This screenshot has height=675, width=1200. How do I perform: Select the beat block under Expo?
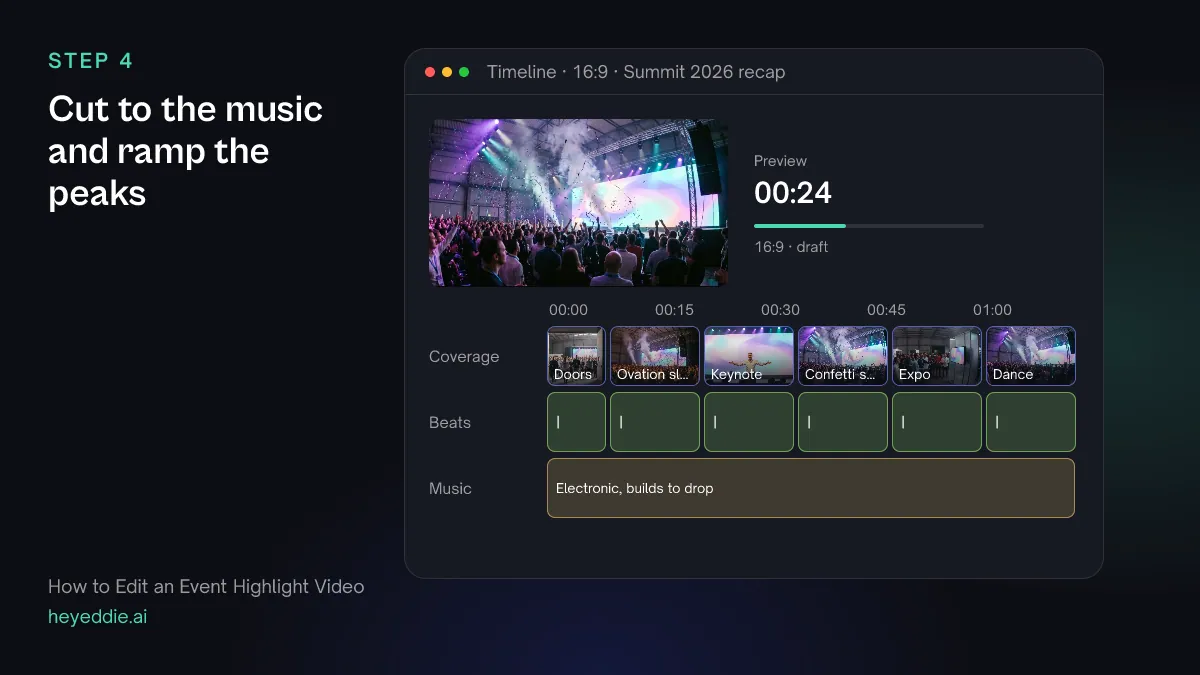[937, 422]
